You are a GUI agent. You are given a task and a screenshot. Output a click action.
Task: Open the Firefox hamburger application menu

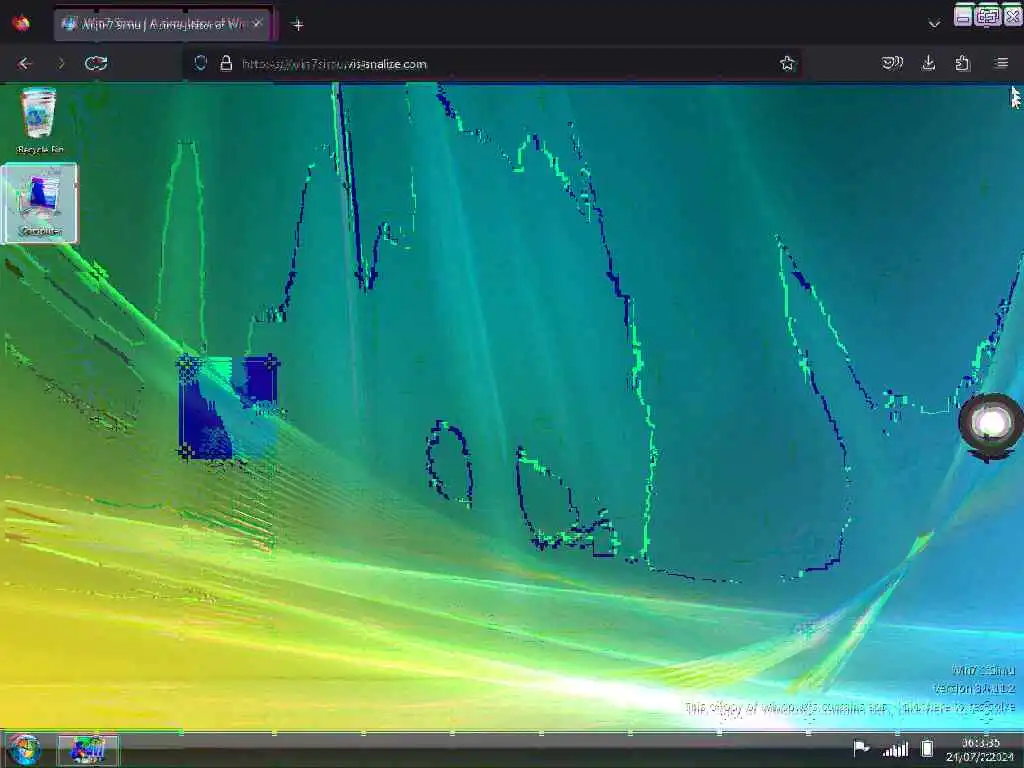[1001, 63]
